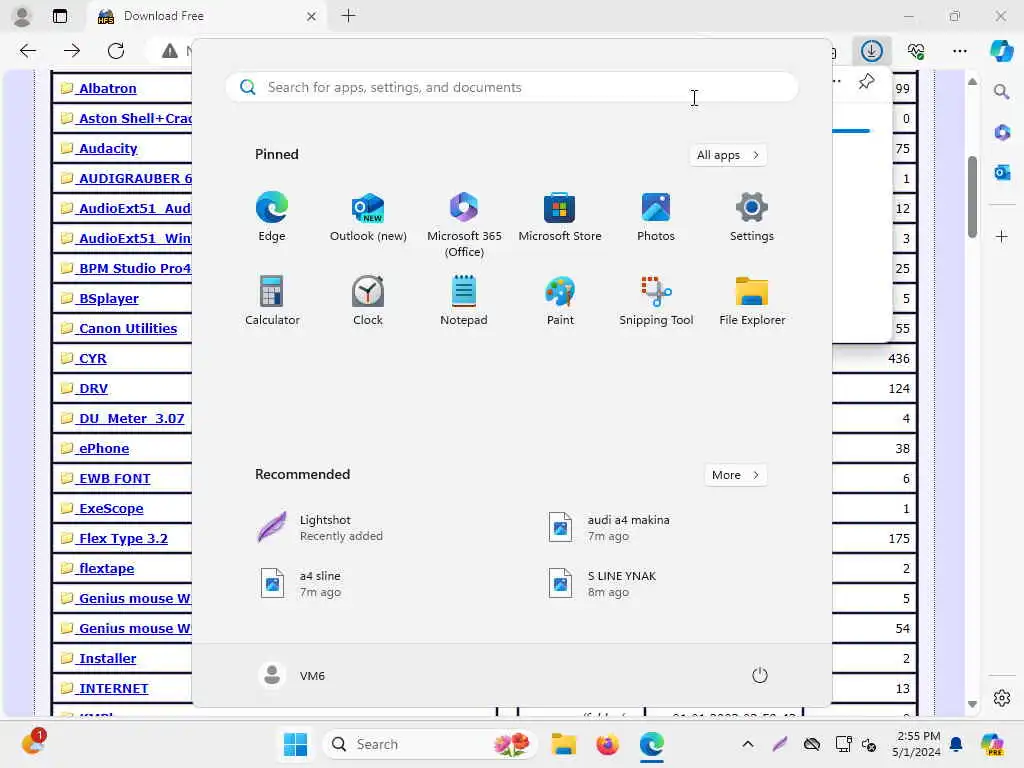The height and width of the screenshot is (768, 1024).
Task: Click the taskbar Search box
Action: click(430, 744)
